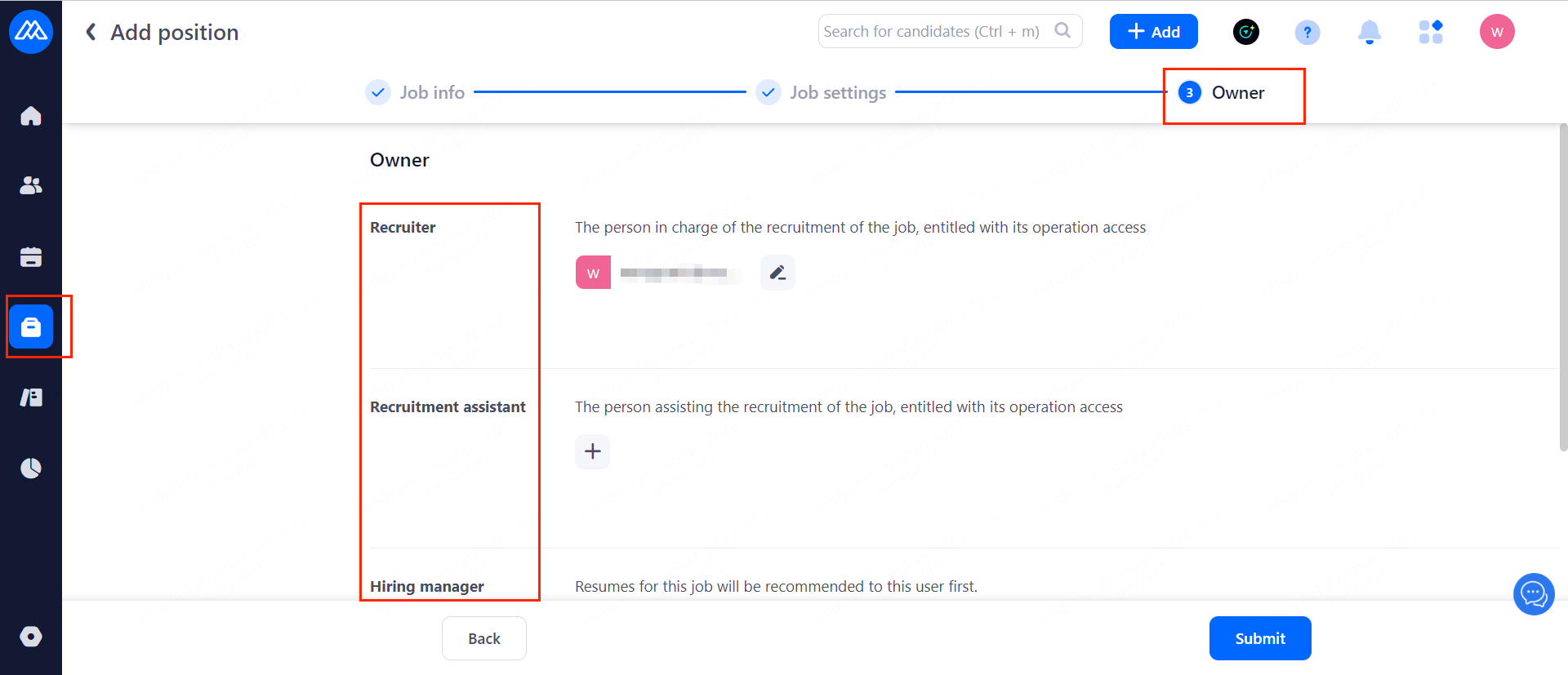Open the notifications bell
The width and height of the screenshot is (1568, 675).
1370,32
